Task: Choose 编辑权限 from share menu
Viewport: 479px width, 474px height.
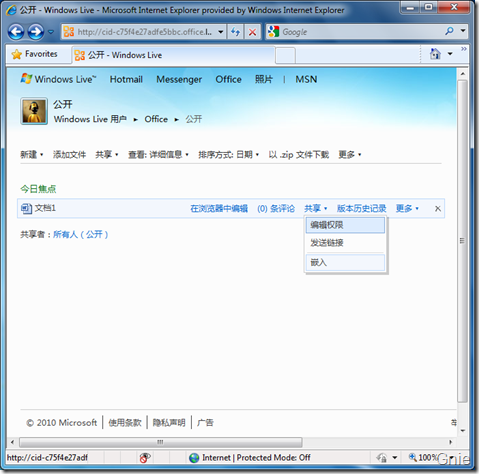Action: coord(345,225)
